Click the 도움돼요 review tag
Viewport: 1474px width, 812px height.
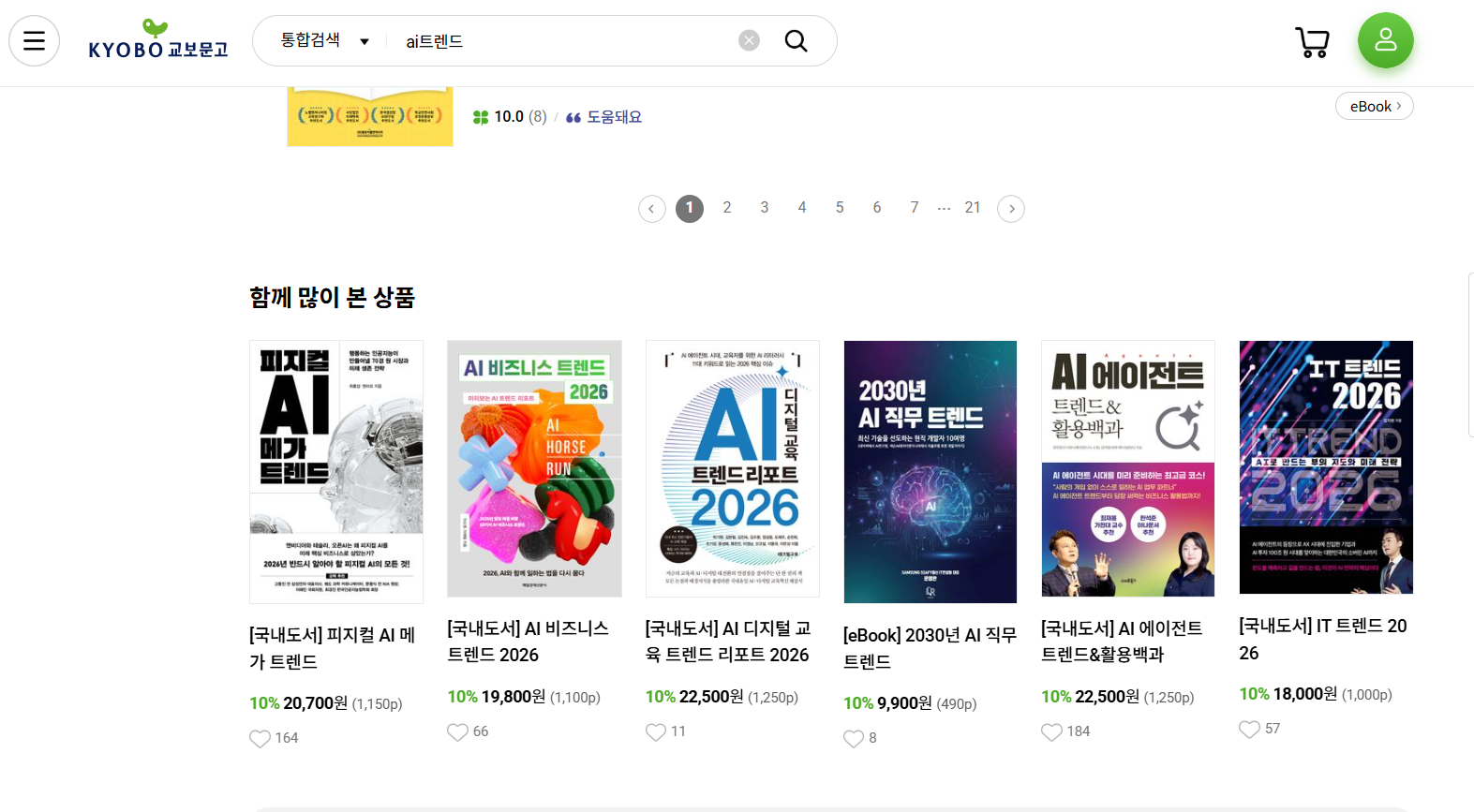[604, 117]
